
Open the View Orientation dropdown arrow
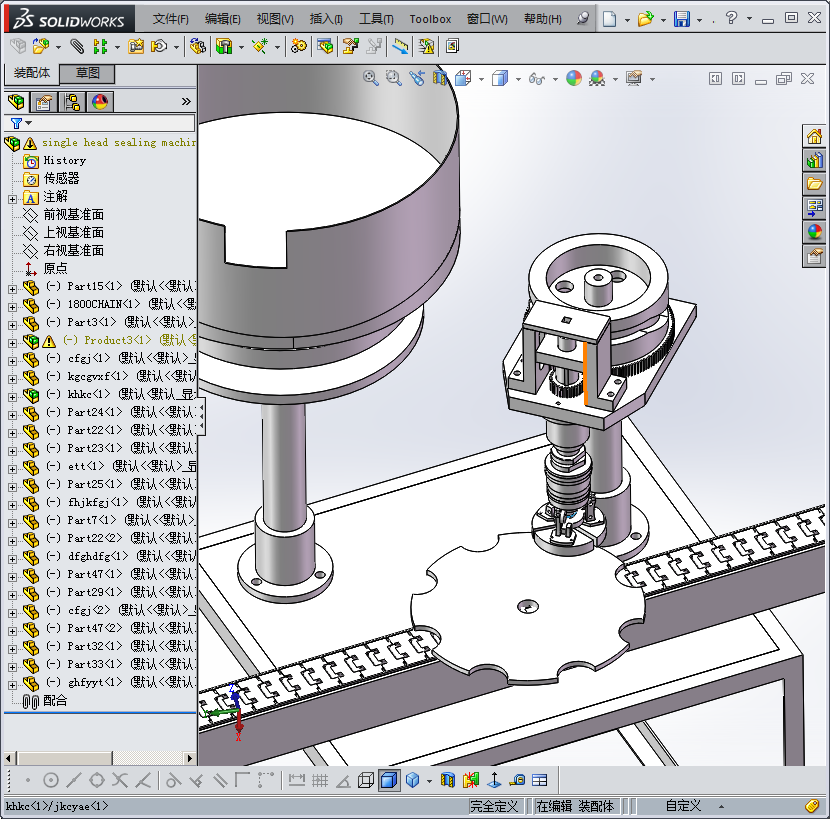click(x=481, y=78)
